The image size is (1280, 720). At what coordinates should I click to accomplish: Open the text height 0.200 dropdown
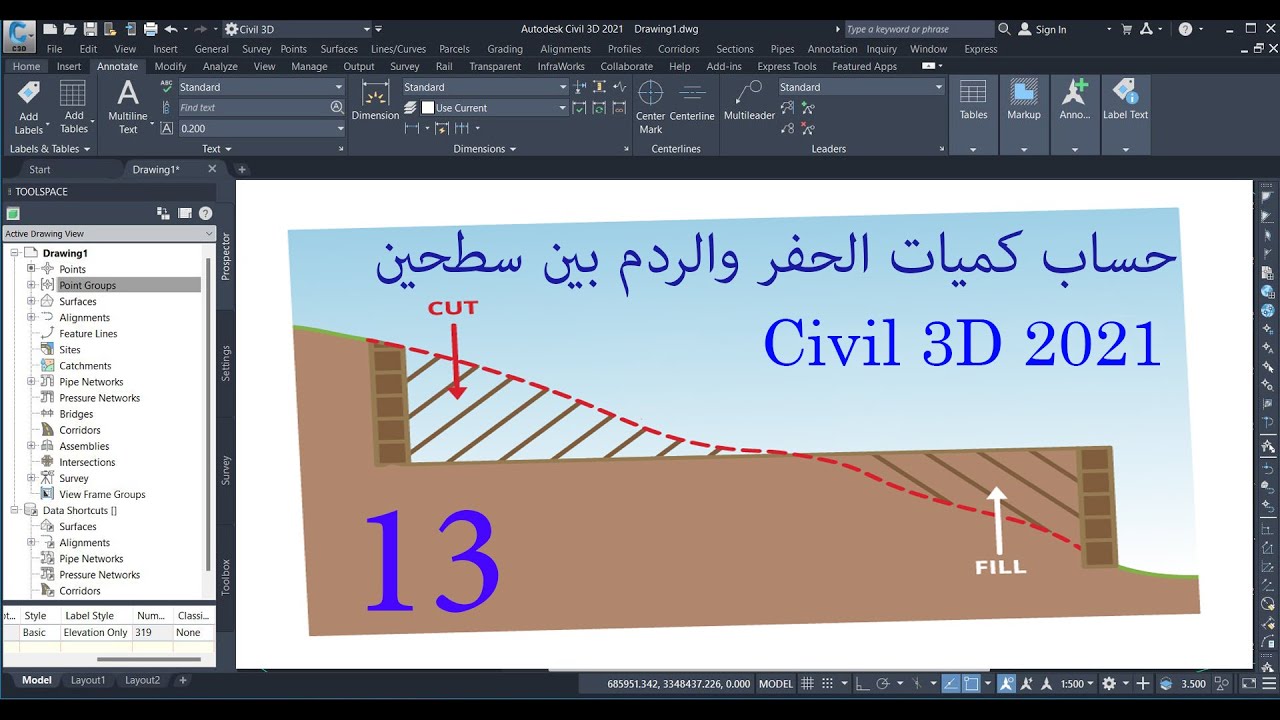261,128
